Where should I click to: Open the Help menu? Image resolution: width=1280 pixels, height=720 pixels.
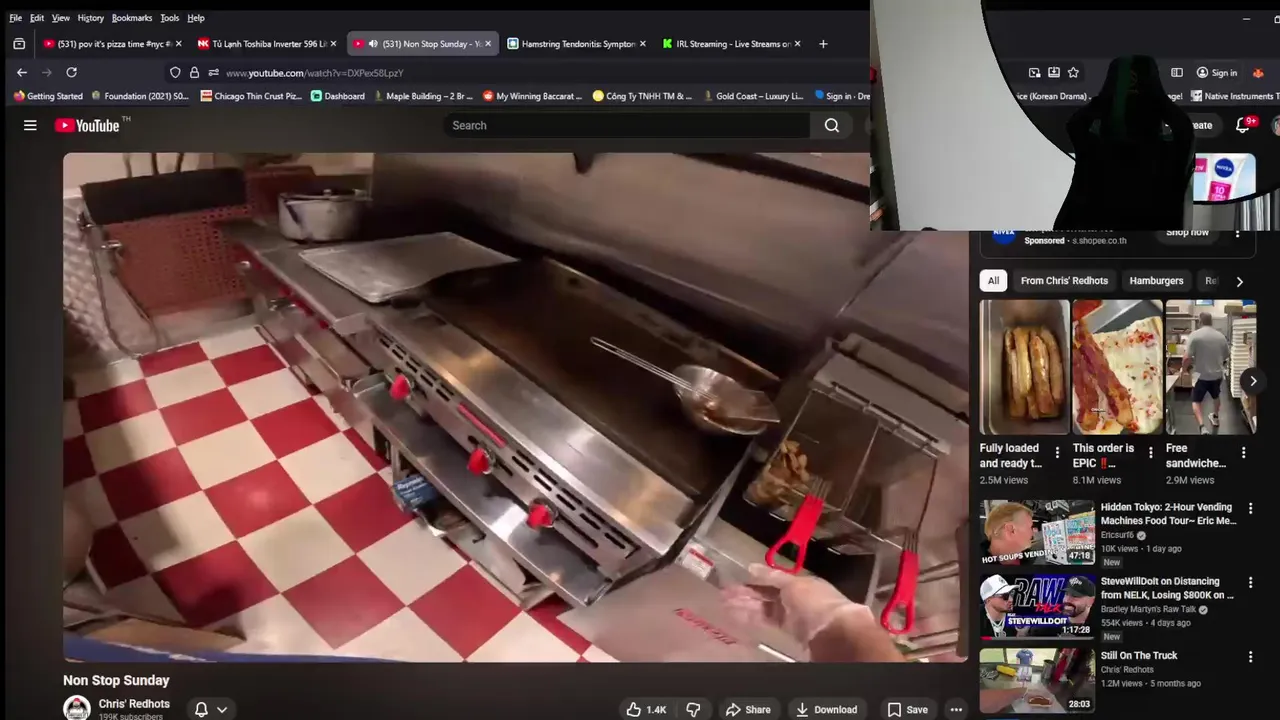[x=196, y=18]
